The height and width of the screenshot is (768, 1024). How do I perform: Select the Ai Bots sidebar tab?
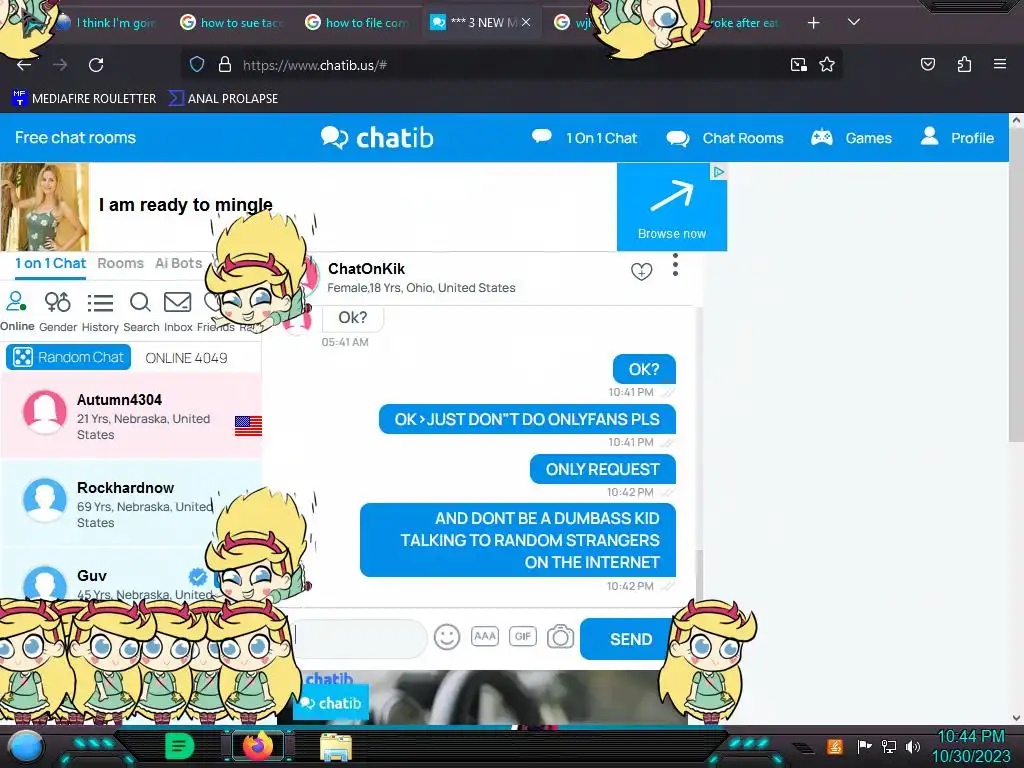coord(178,263)
